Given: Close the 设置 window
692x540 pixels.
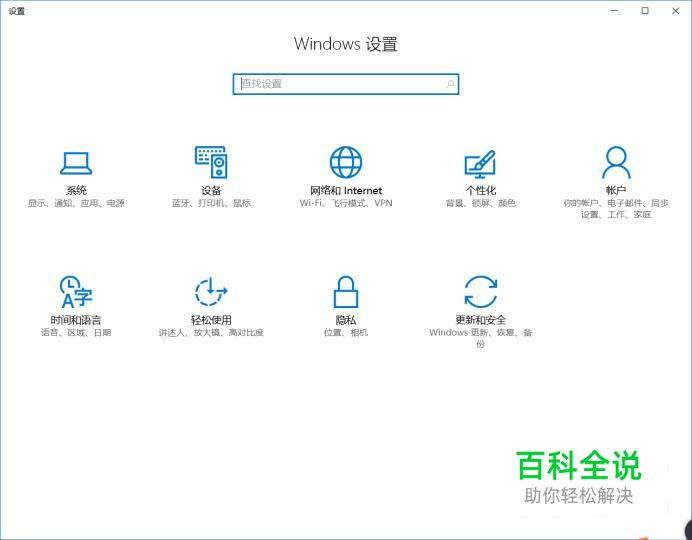Looking at the screenshot, I should click(x=676, y=11).
